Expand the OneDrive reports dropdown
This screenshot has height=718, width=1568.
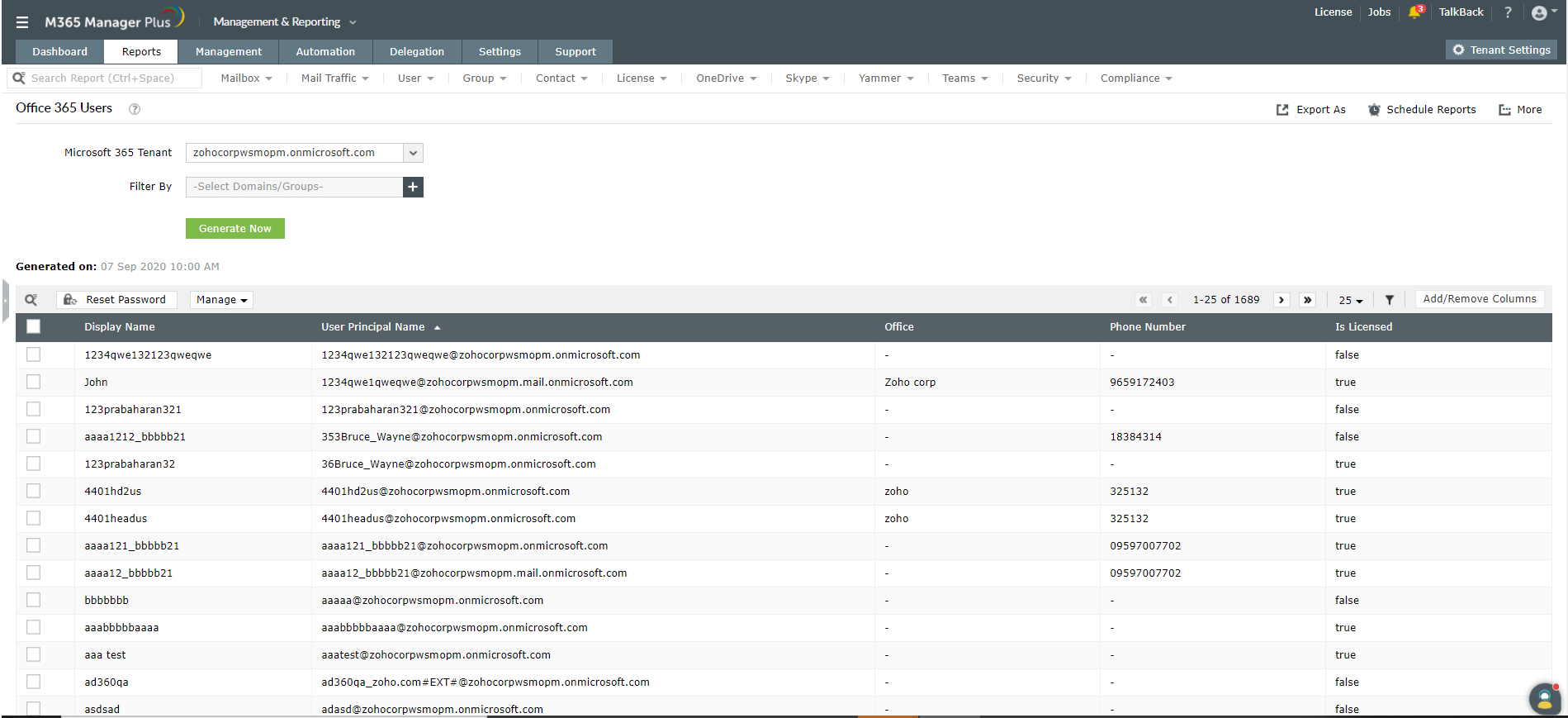[727, 78]
